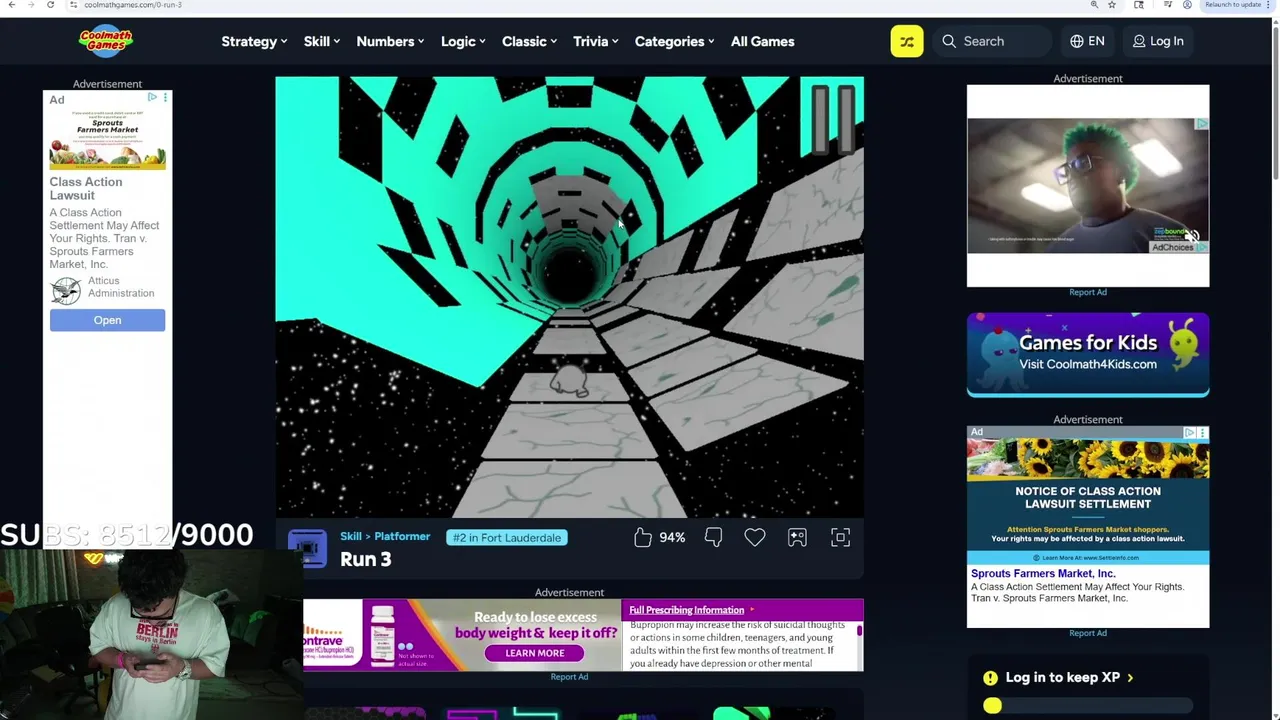Like Run 3 with thumbs up
This screenshot has width=1280, height=720.
pyautogui.click(x=643, y=538)
